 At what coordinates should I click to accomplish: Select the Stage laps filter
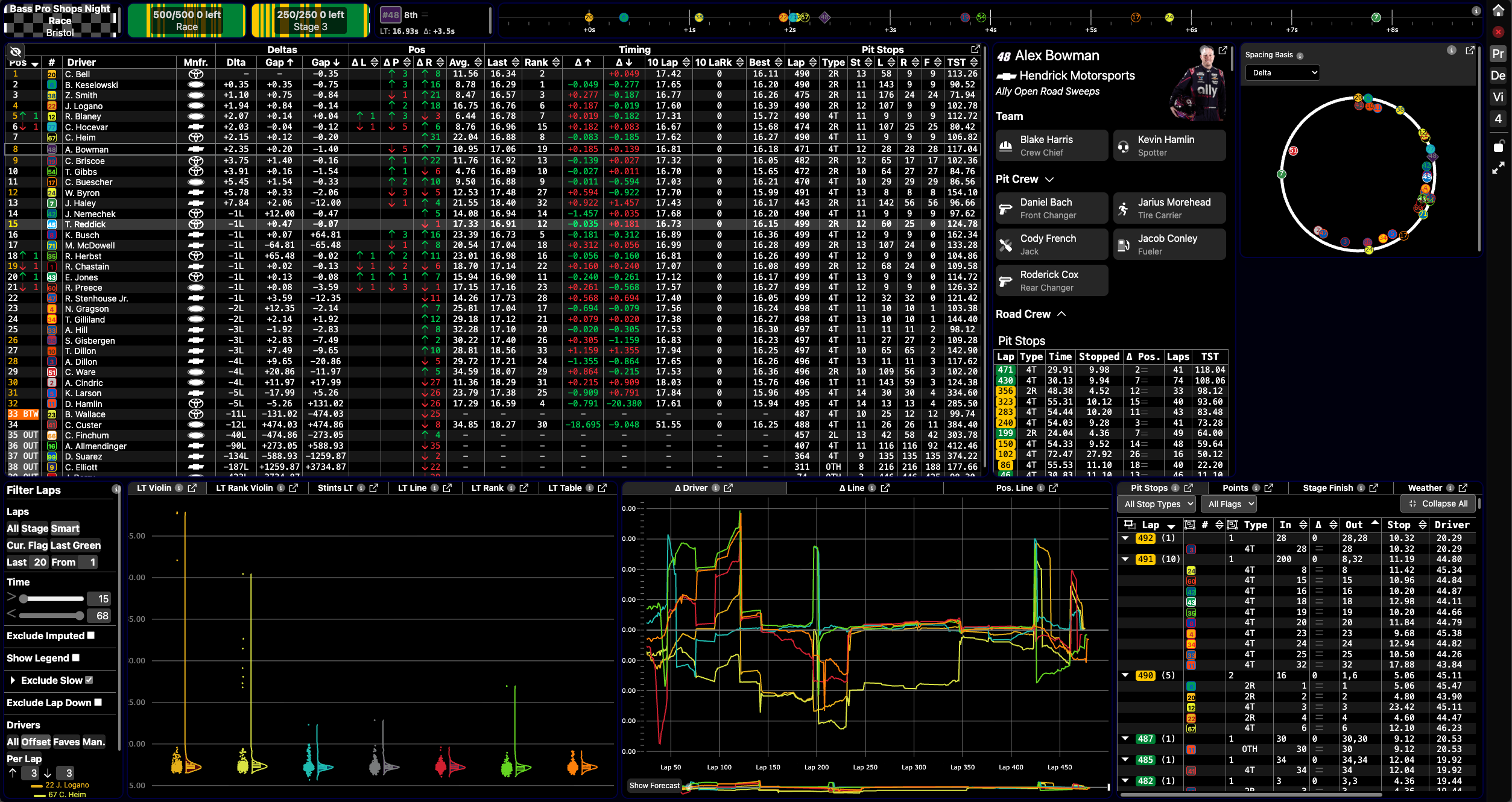[x=34, y=528]
